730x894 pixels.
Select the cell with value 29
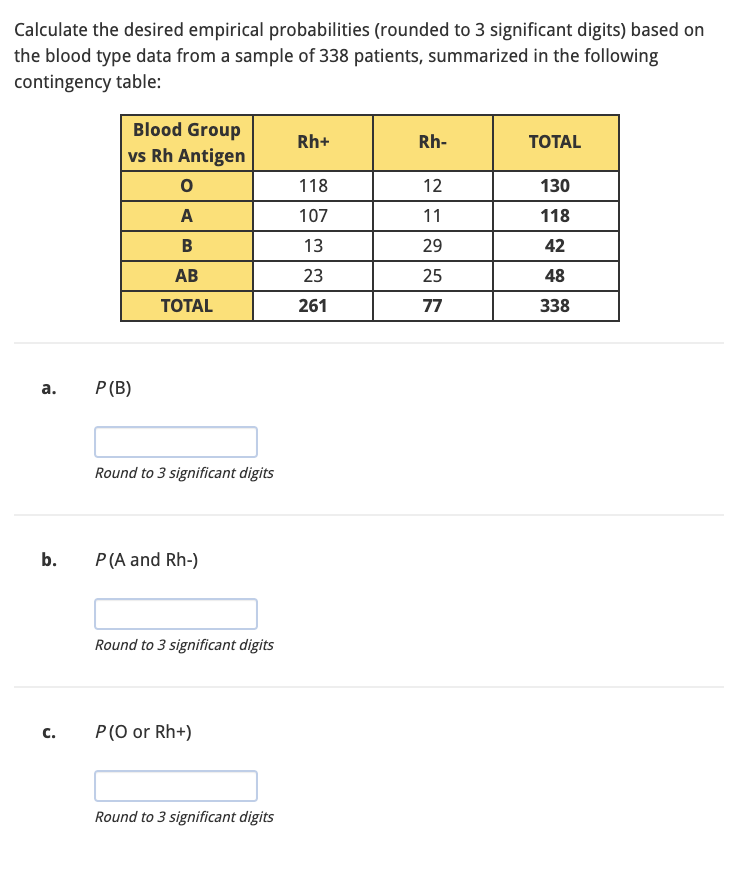pyautogui.click(x=432, y=245)
